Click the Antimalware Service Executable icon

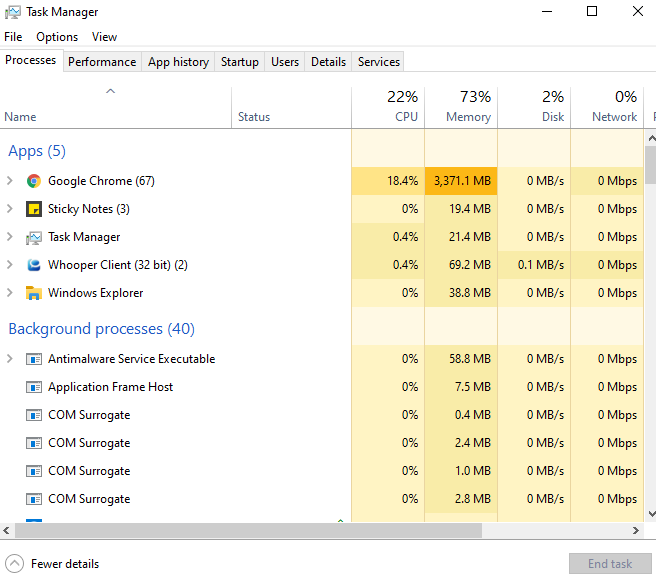pyautogui.click(x=33, y=359)
